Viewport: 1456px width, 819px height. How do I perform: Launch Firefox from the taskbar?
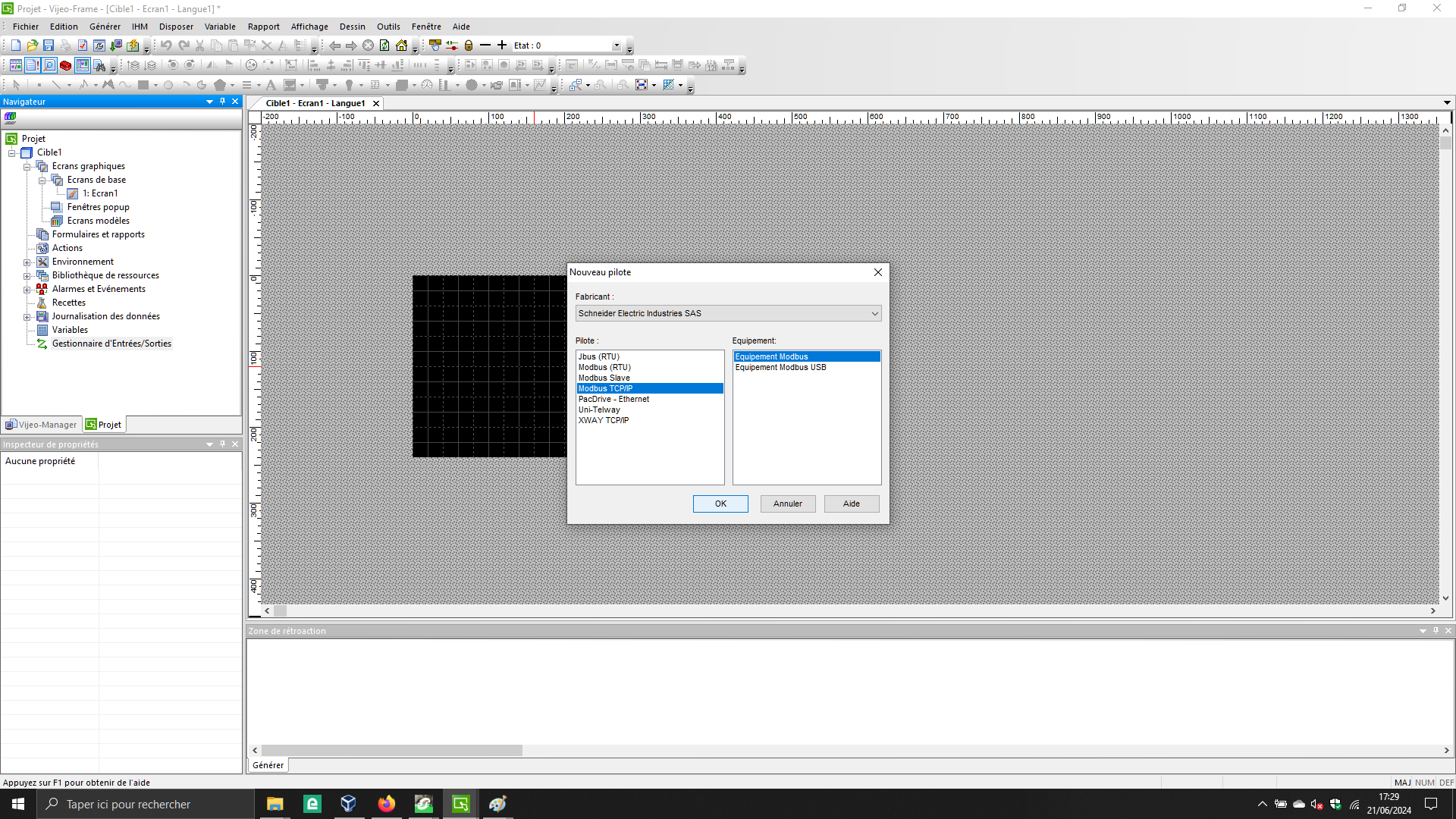click(387, 804)
